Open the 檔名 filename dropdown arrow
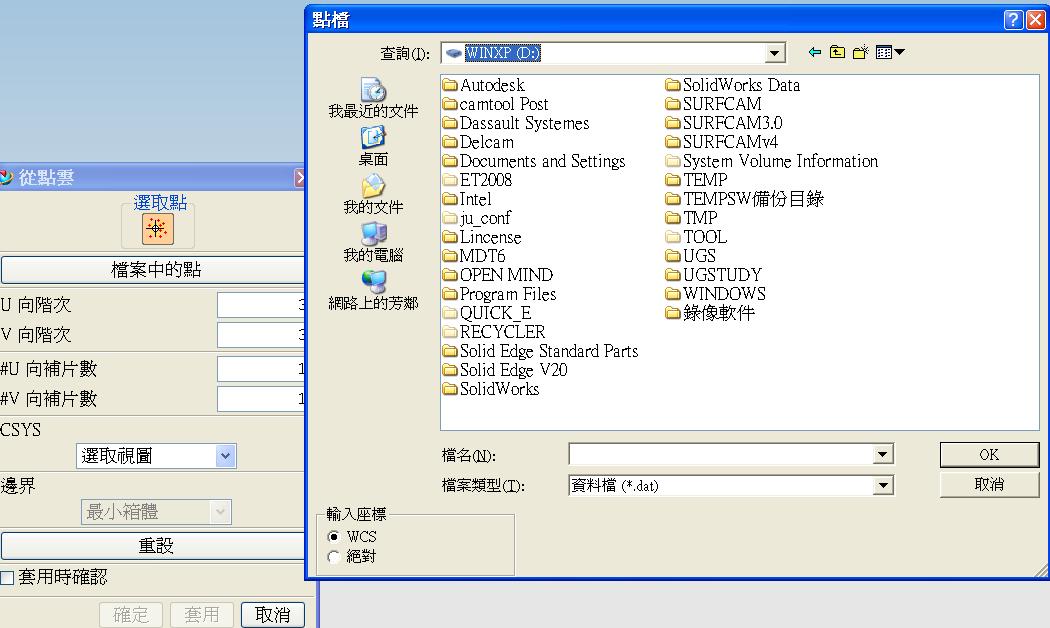 tap(883, 455)
